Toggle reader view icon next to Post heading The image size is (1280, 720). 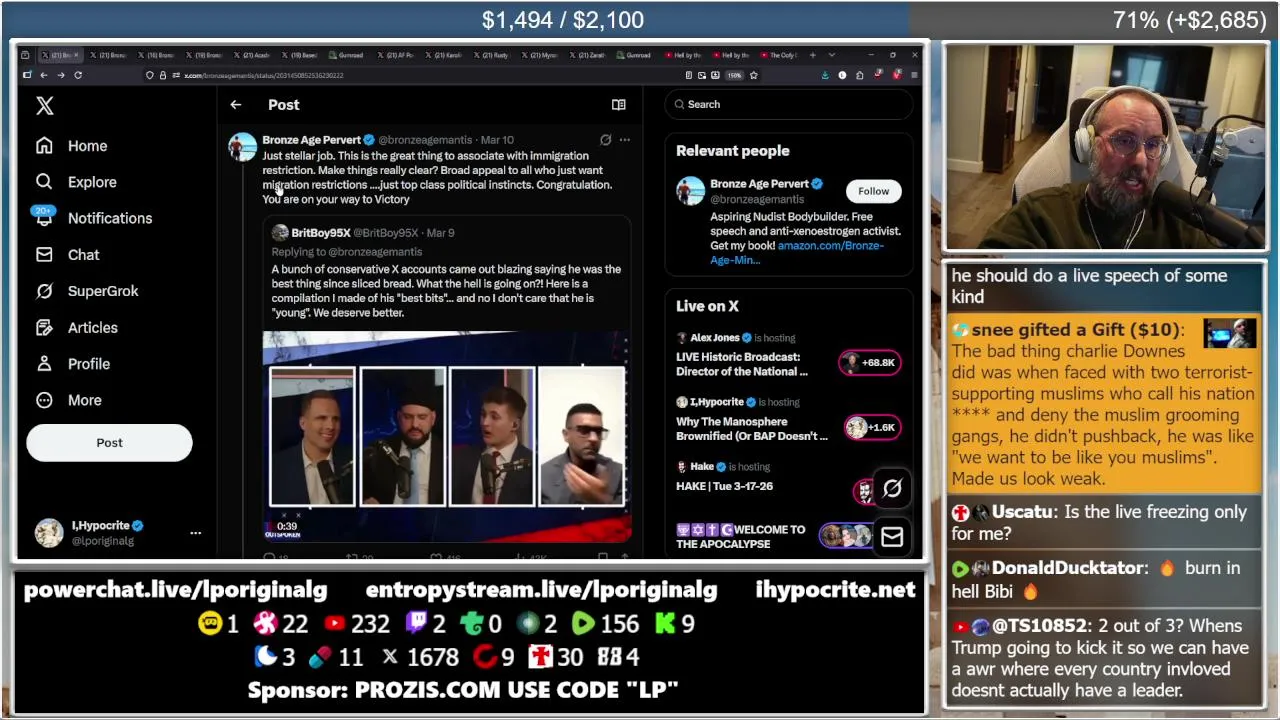(619, 105)
